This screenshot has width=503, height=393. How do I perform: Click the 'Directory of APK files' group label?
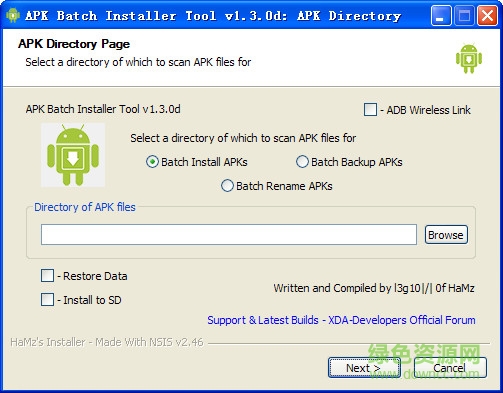(85, 207)
